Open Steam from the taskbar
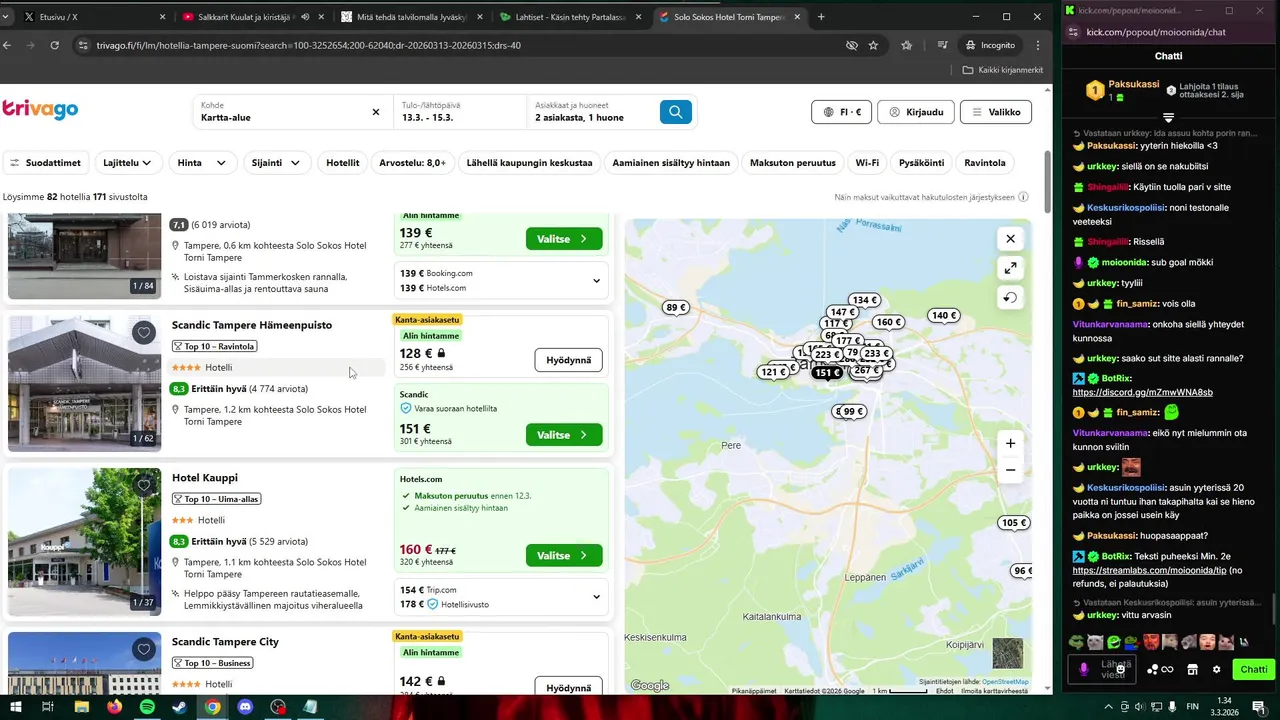This screenshot has width=1280, height=720. (x=179, y=707)
